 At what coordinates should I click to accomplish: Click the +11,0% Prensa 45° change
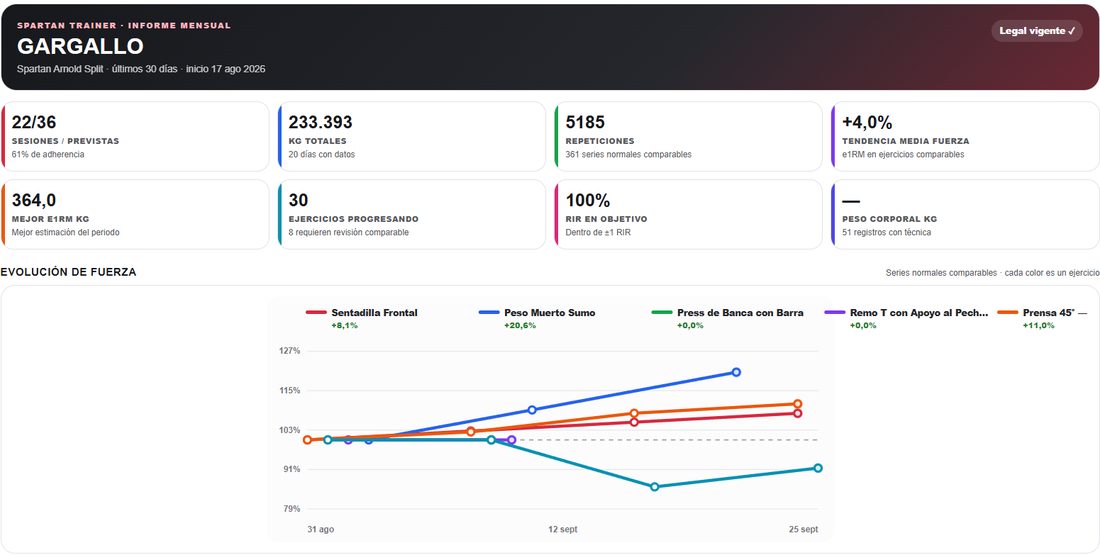pos(1038,326)
